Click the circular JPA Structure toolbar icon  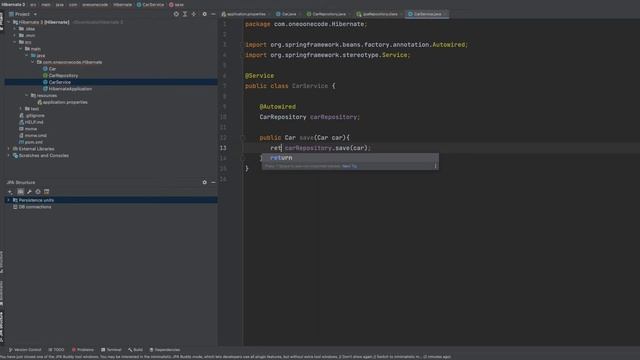(x=38, y=192)
